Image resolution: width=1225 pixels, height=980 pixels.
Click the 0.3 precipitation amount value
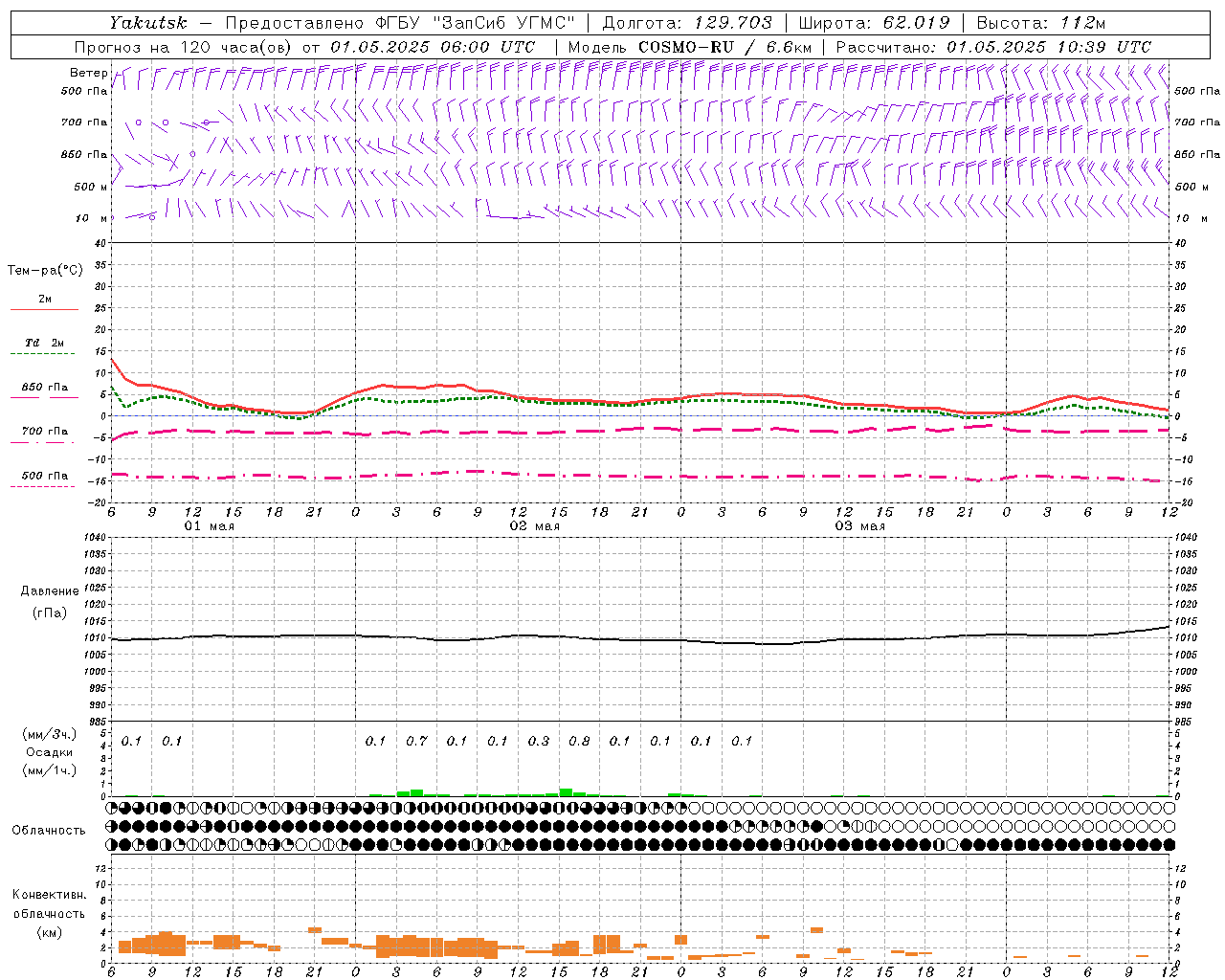click(539, 741)
